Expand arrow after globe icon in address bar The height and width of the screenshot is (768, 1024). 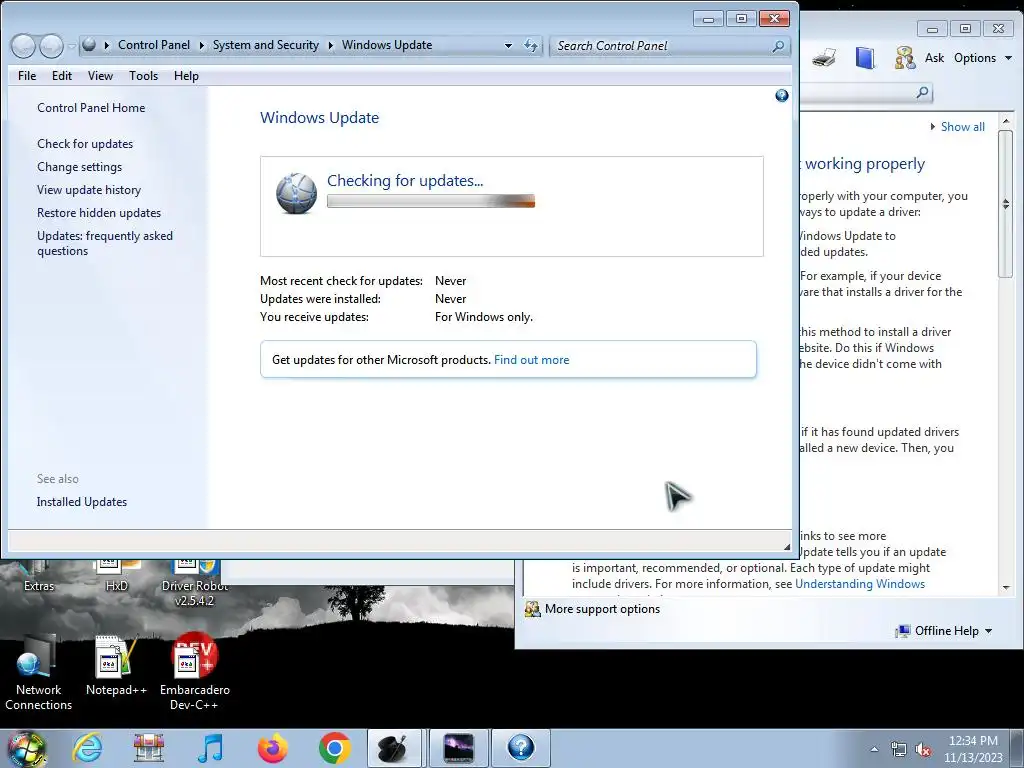tap(106, 45)
